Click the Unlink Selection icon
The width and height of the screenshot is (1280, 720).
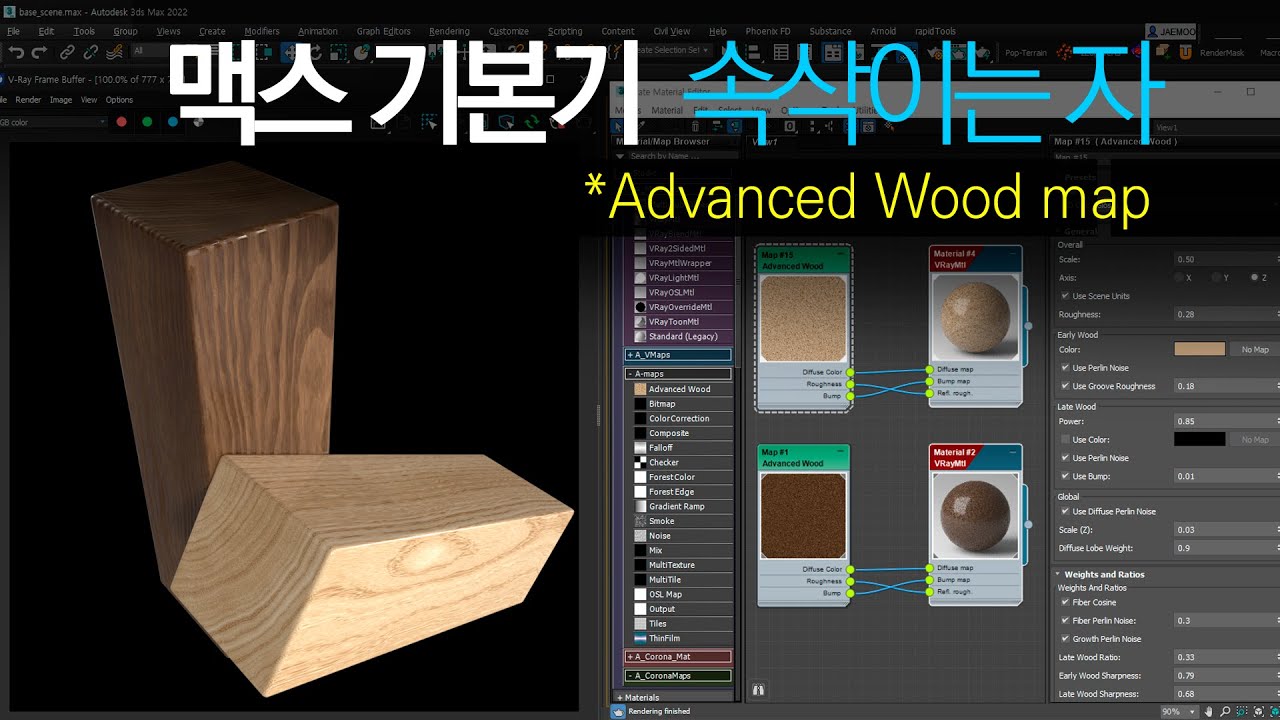tap(91, 51)
